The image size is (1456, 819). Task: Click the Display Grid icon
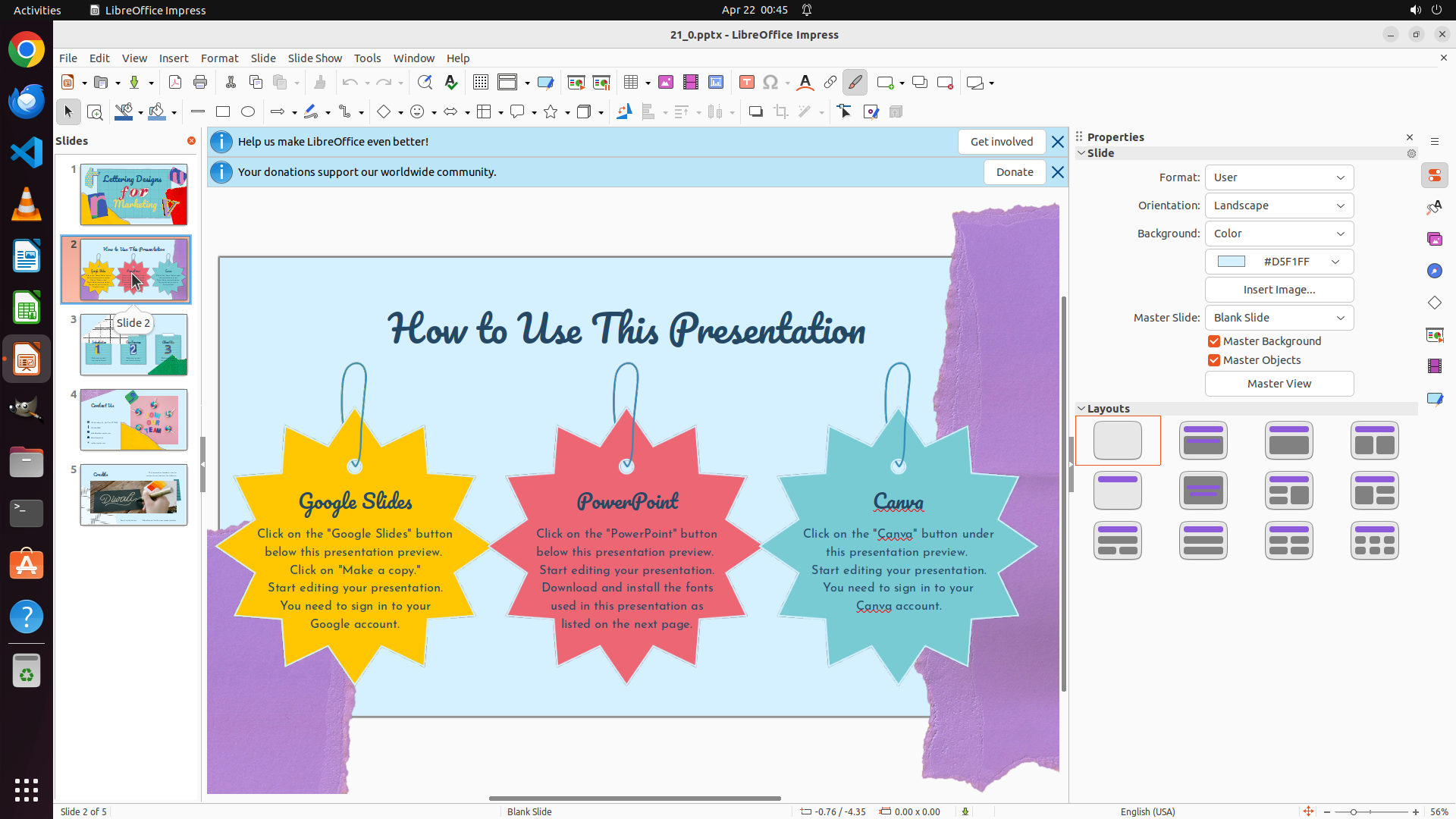tap(481, 83)
